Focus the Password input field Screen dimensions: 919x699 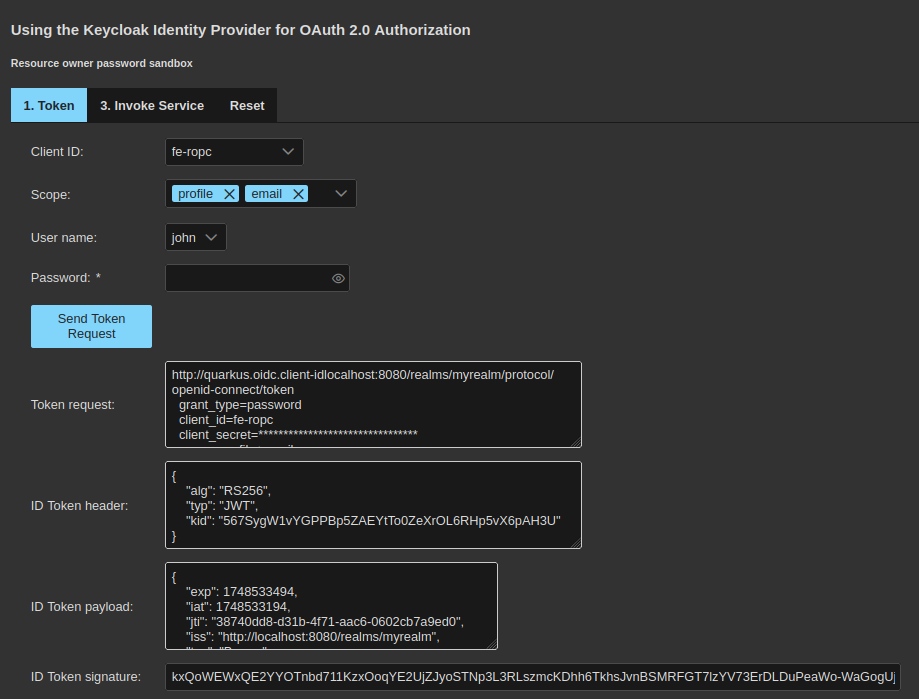257,278
